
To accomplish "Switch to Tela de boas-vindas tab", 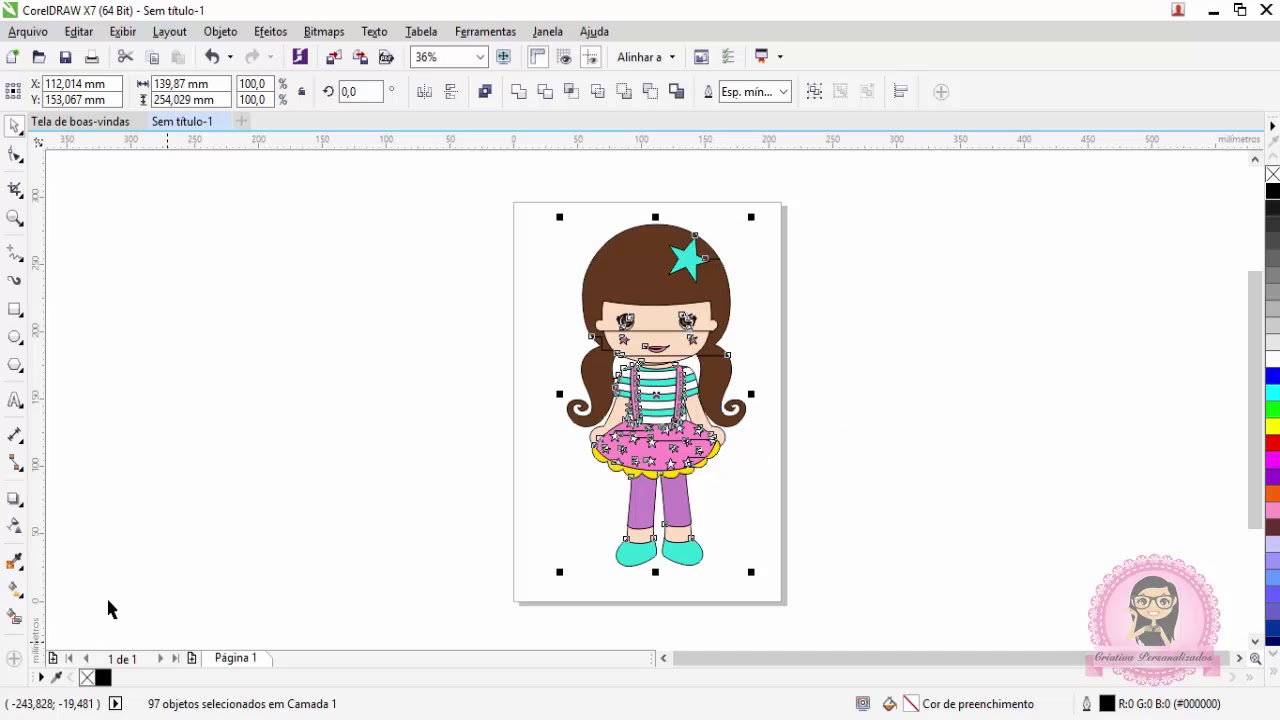I will coord(80,121).
